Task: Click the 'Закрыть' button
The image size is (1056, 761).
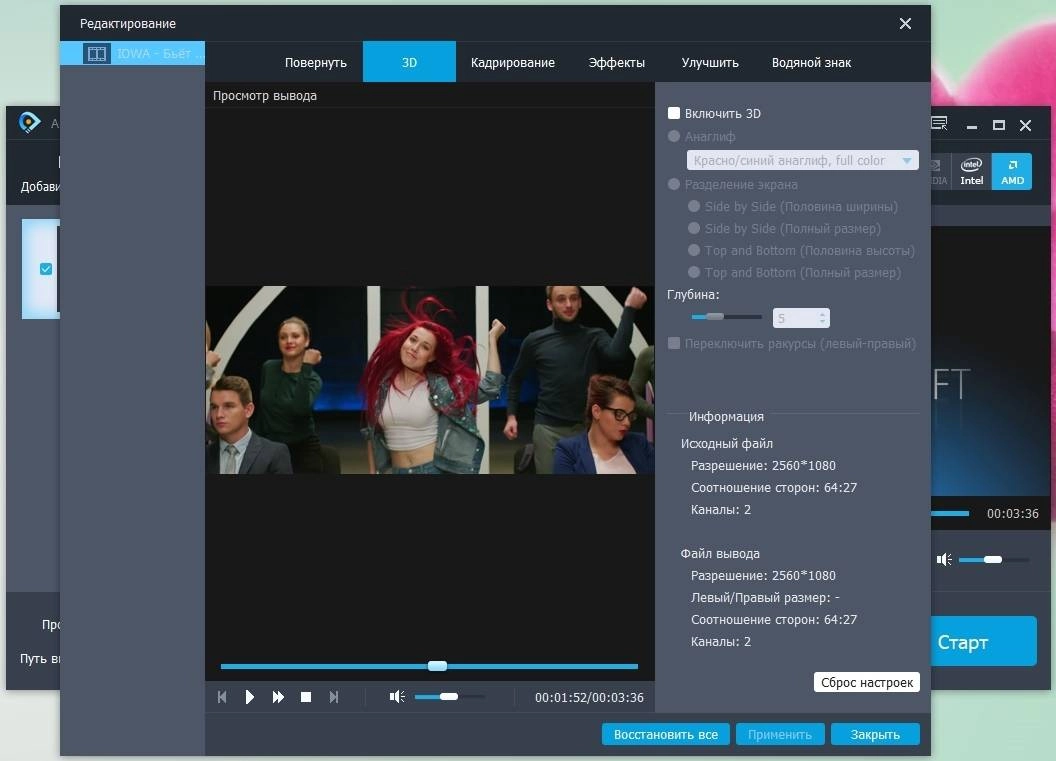Action: [x=875, y=734]
